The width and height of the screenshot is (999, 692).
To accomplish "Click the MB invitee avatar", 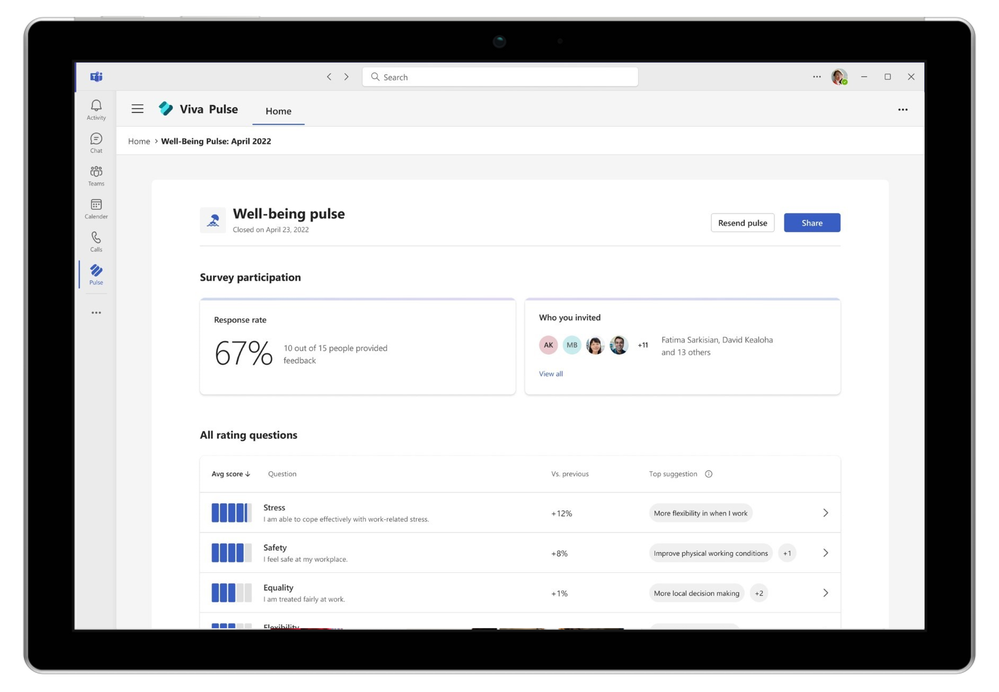I will [572, 345].
